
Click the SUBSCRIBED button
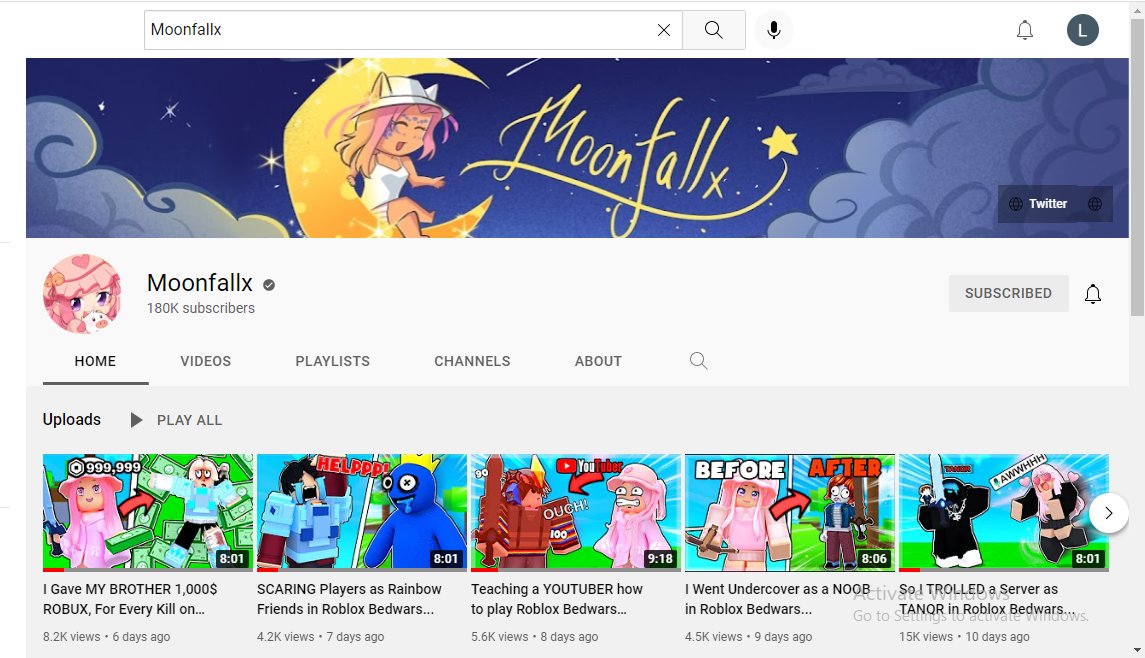[x=1008, y=293]
